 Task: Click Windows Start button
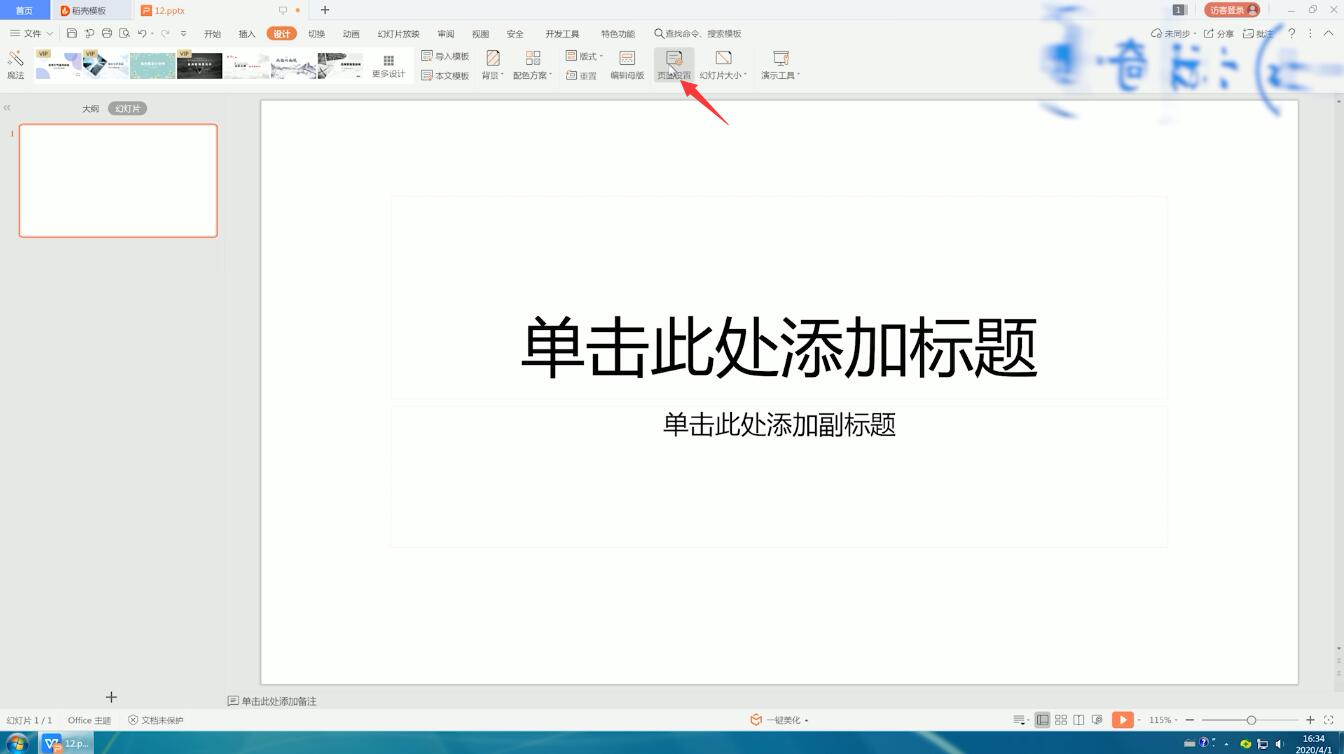pos(17,743)
